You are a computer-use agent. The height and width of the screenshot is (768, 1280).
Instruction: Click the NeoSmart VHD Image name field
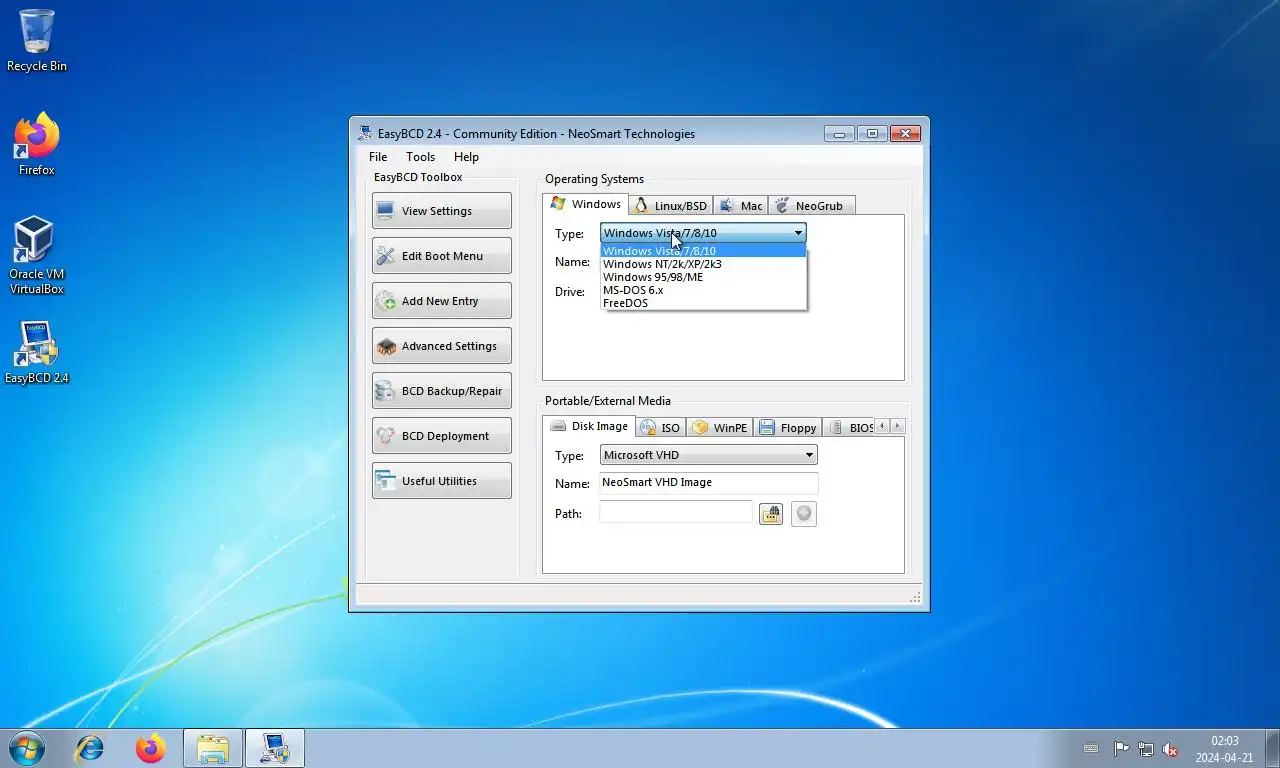click(x=708, y=482)
